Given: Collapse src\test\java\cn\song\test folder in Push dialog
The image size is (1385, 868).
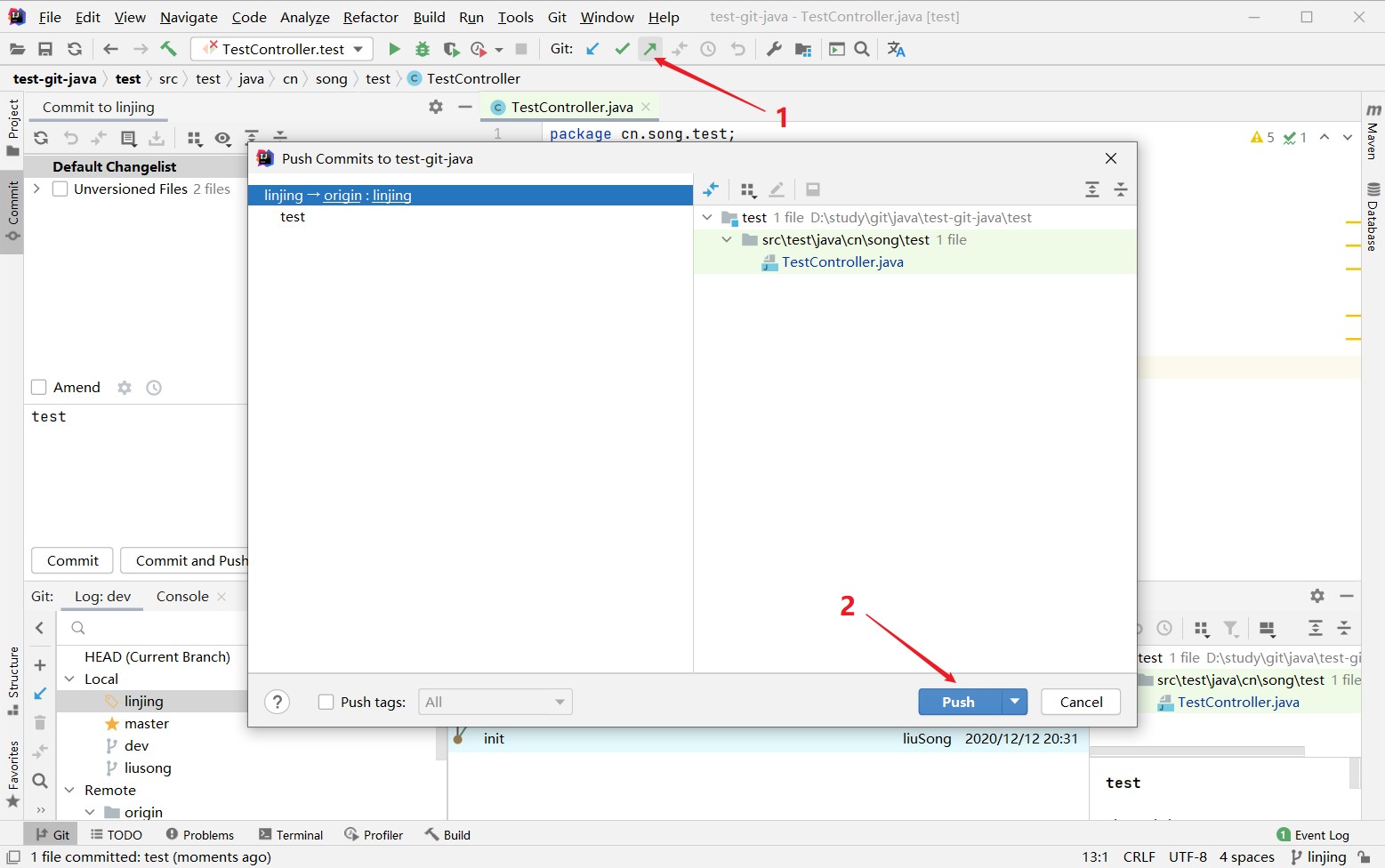Looking at the screenshot, I should pyautogui.click(x=727, y=239).
